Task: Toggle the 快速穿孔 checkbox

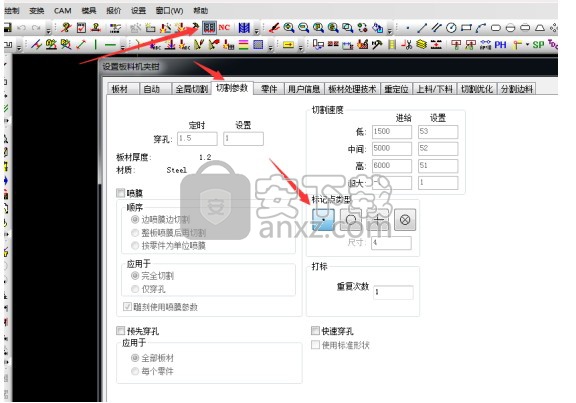Action: (315, 331)
